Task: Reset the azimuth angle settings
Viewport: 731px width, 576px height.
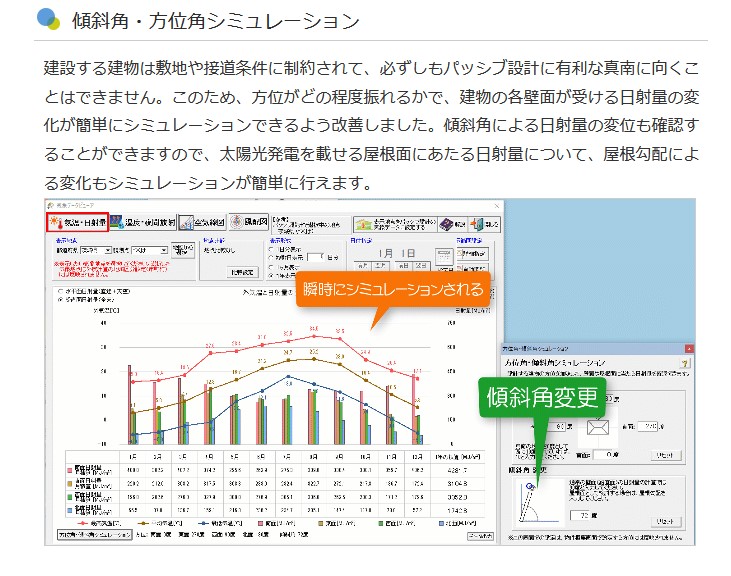Action: tap(665, 455)
